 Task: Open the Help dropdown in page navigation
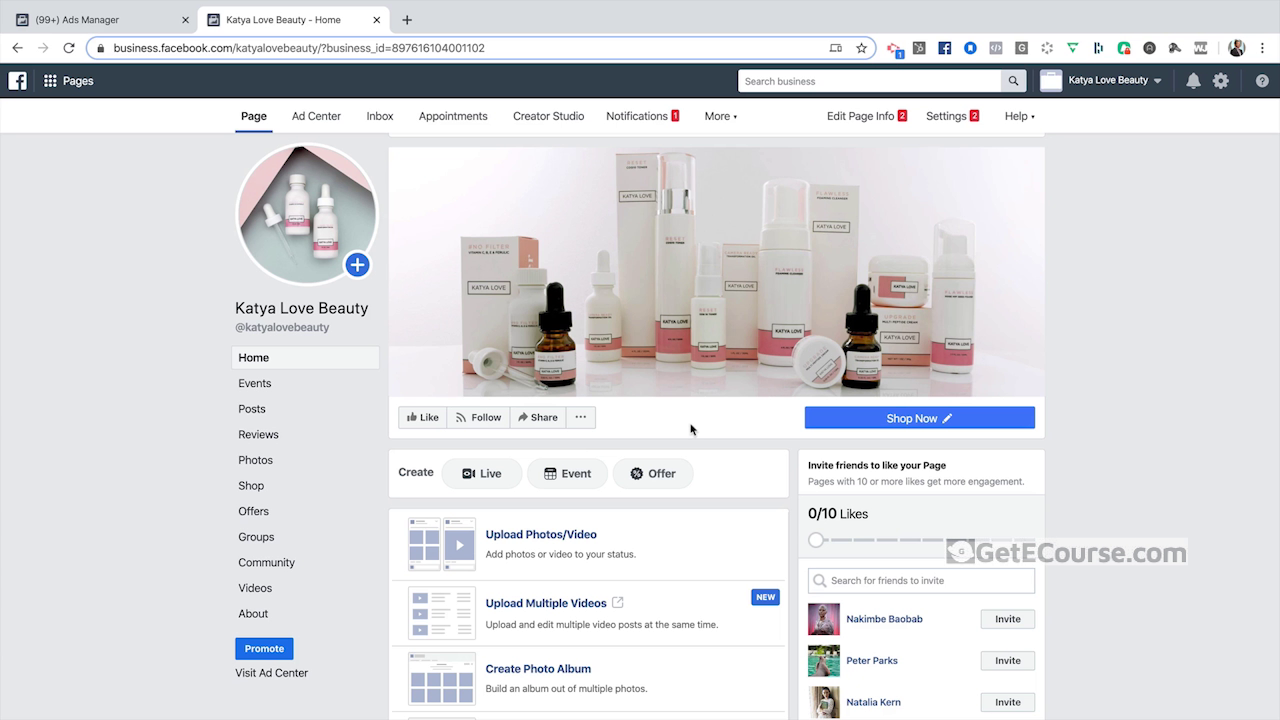[x=1019, y=116]
